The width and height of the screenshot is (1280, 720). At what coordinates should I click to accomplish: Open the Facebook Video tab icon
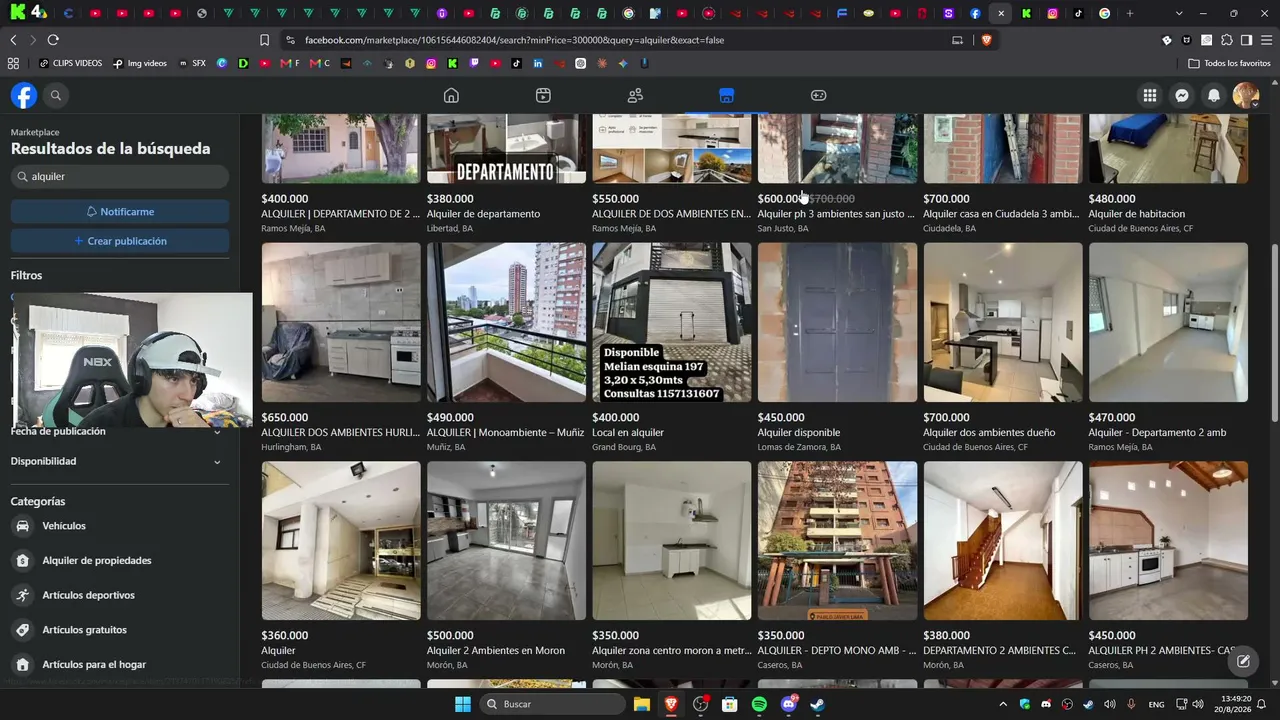click(543, 95)
